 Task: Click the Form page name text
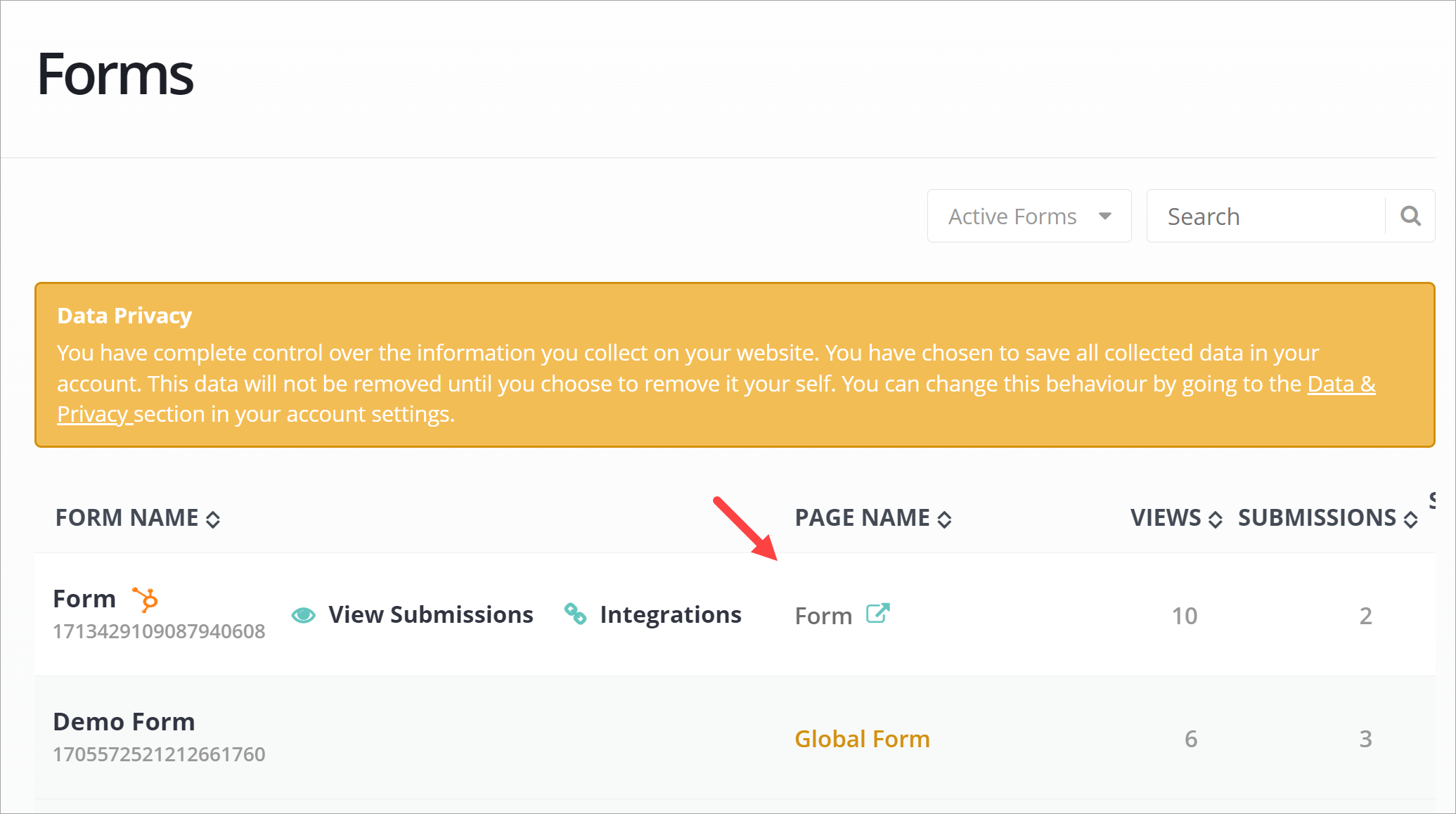click(x=823, y=616)
